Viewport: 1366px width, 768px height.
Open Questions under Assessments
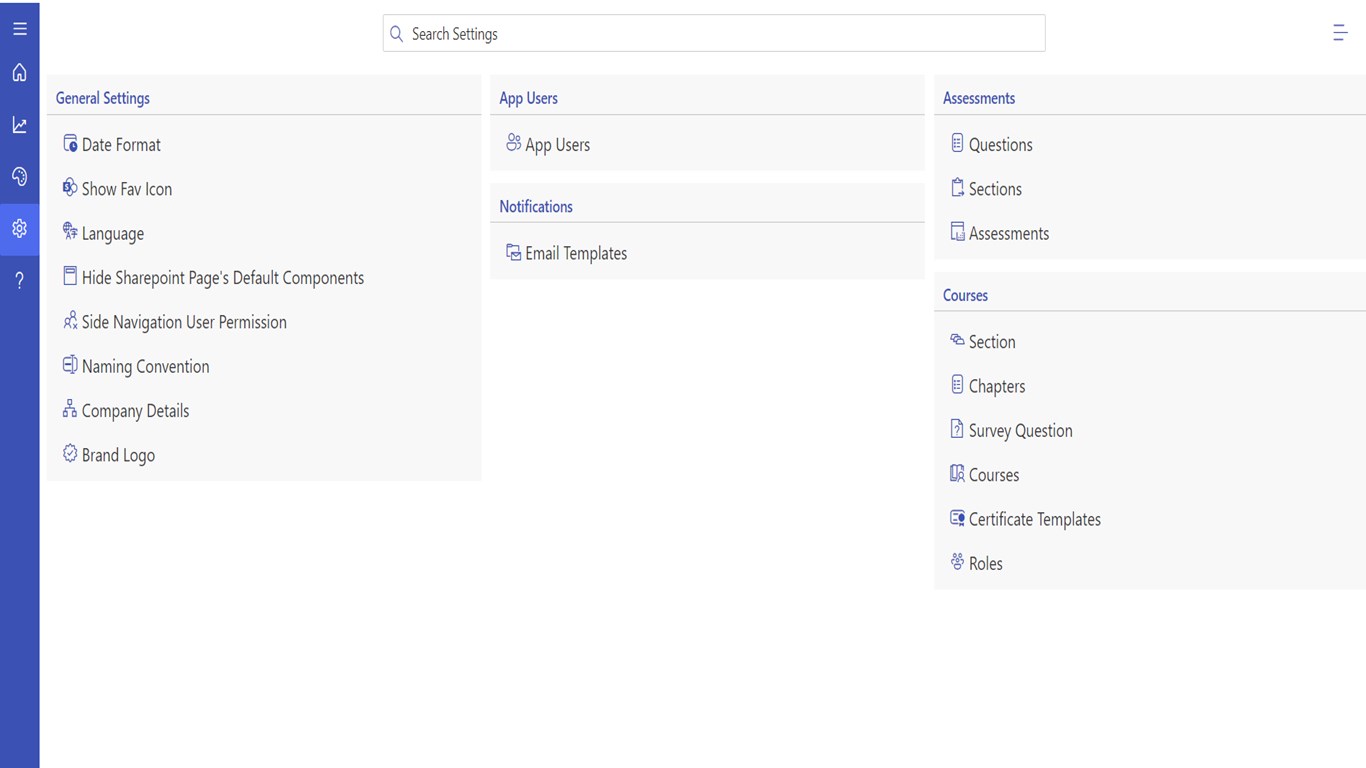click(x=1000, y=145)
